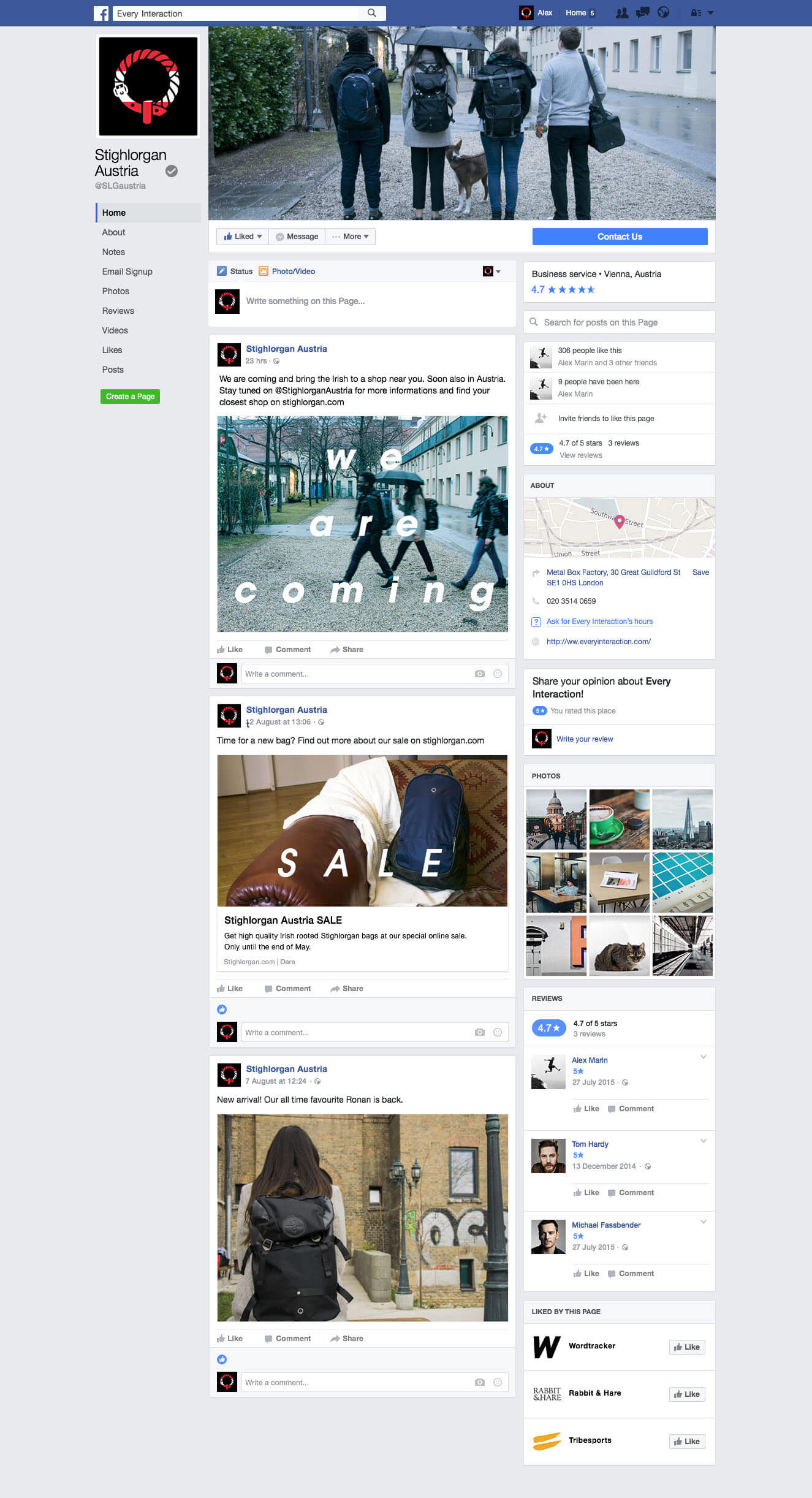Open the http://ww.everyinteraction.com/ link
The width and height of the screenshot is (812, 1498).
599,642
